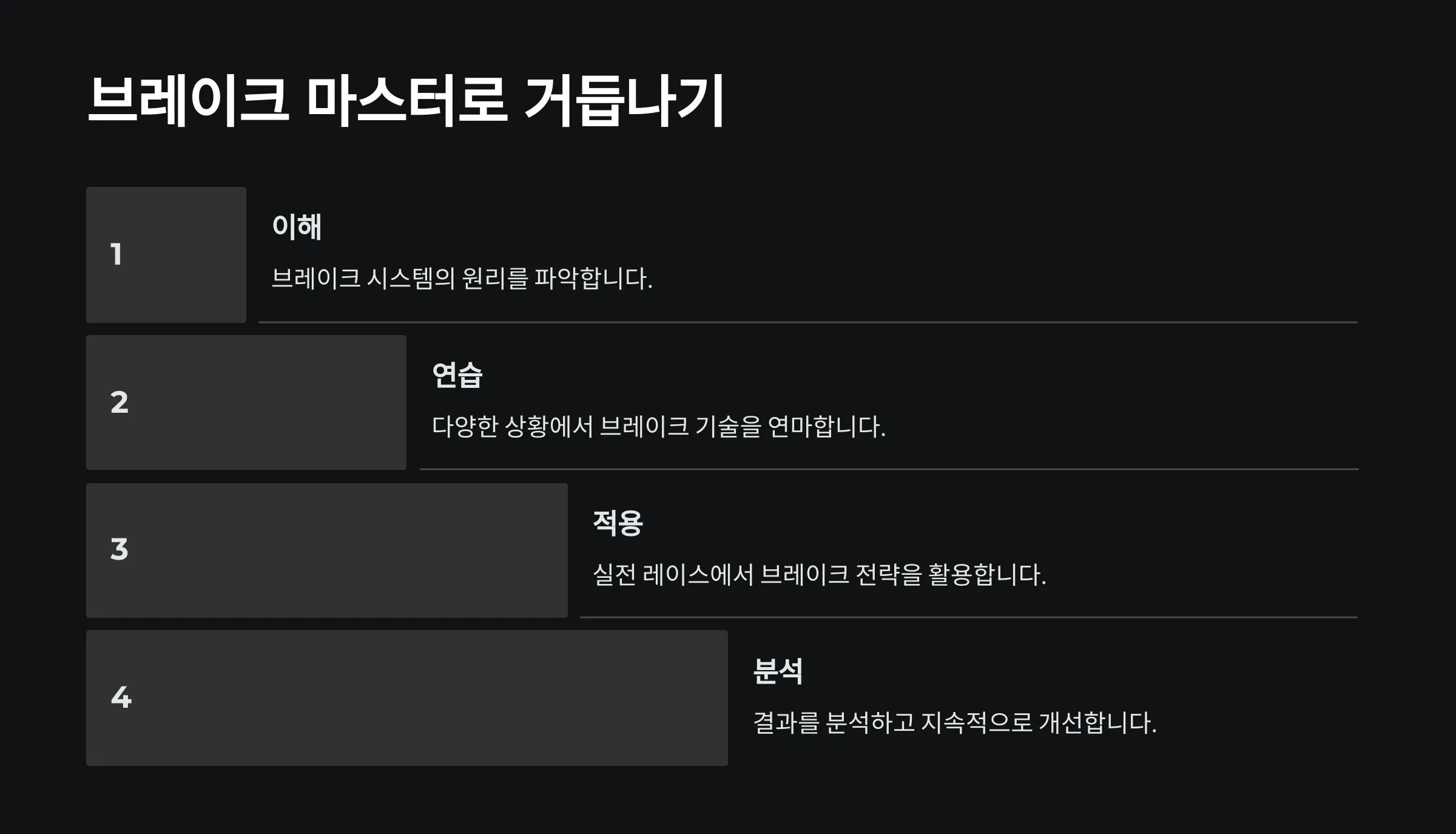
Task: Select the text 결과를 분석하고 지속적으로 개선합니다
Action: [x=955, y=723]
